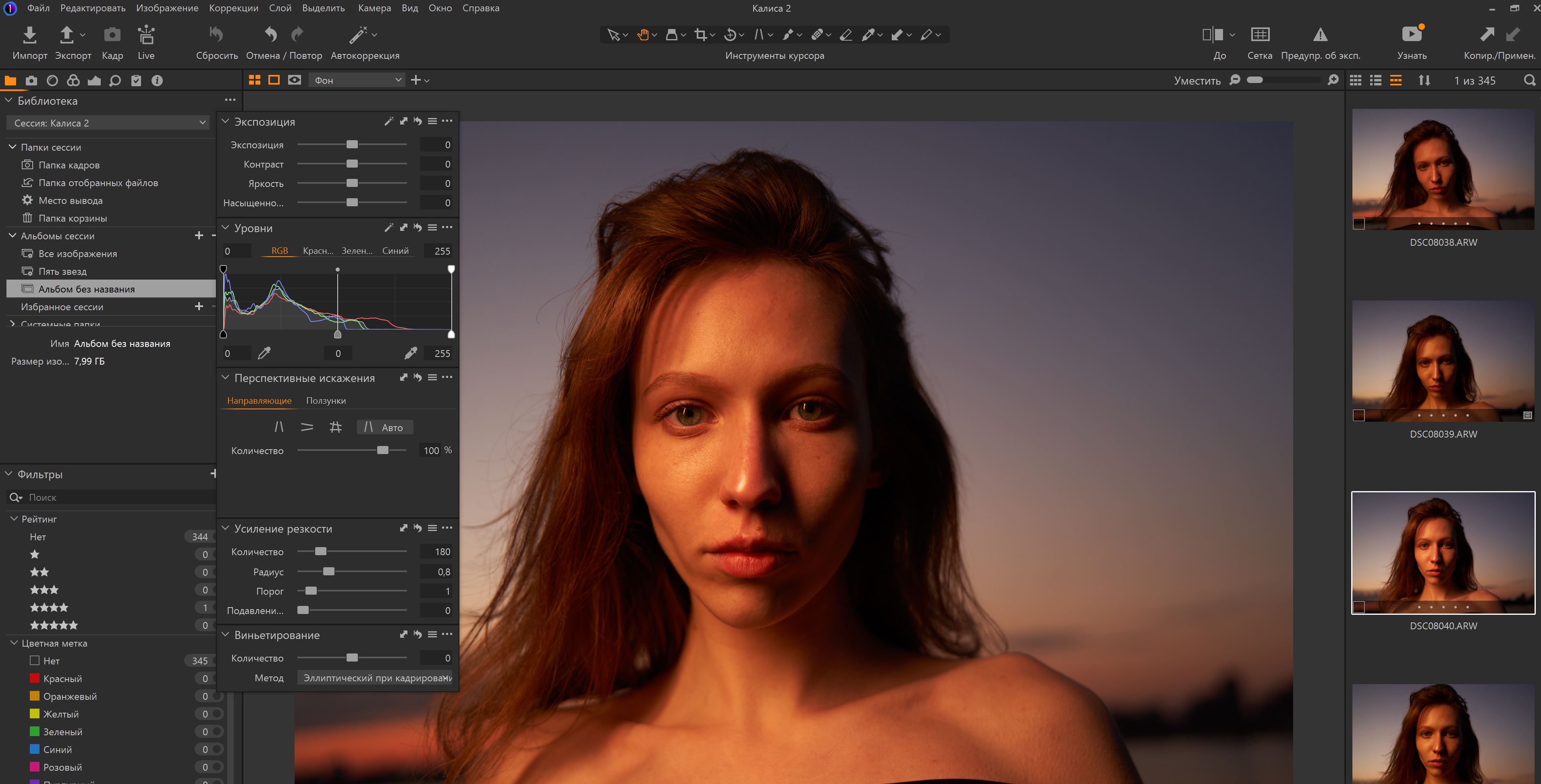Select the Keystone cursor tool
This screenshot has width=1541, height=784.
(x=759, y=35)
